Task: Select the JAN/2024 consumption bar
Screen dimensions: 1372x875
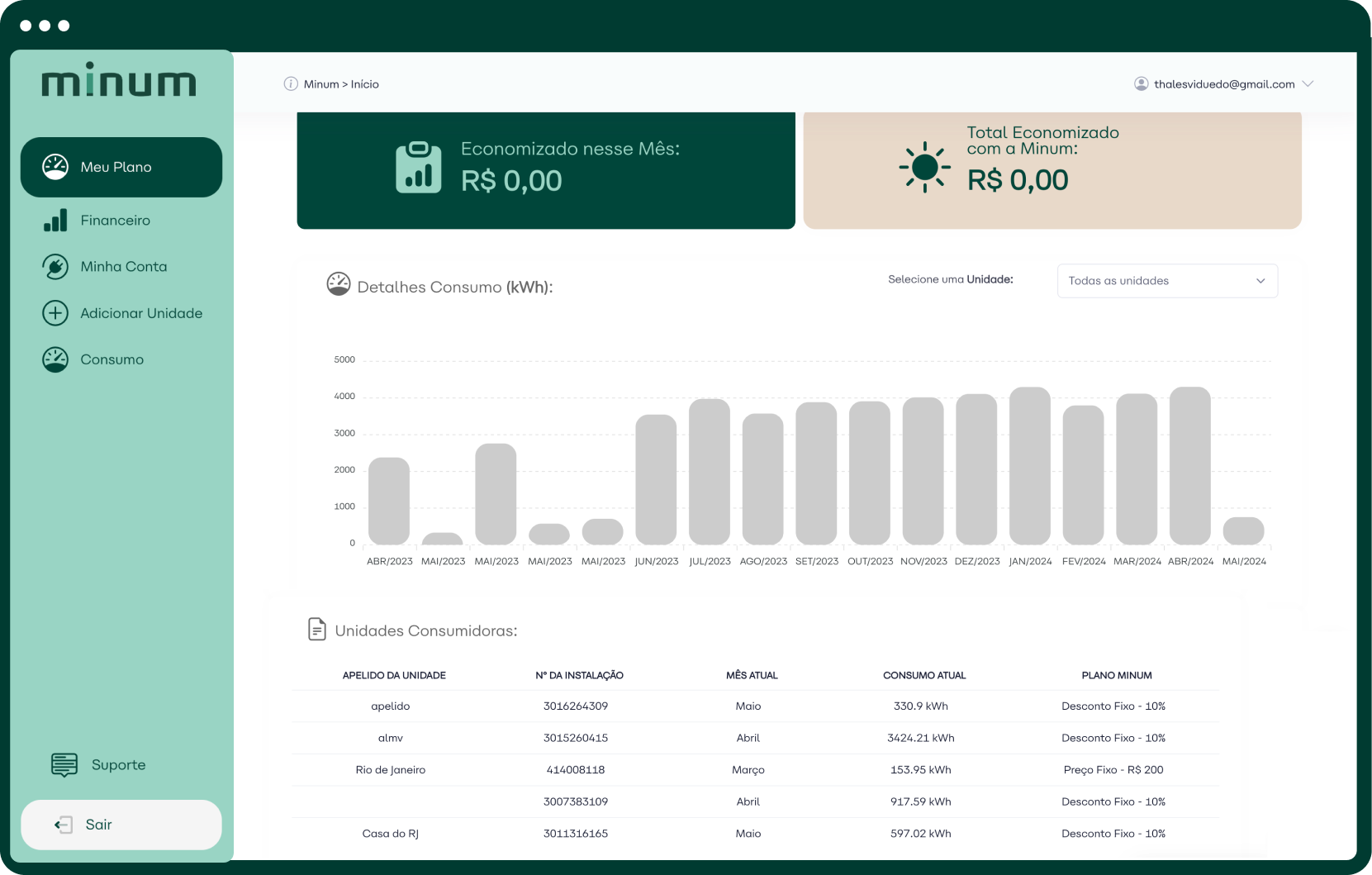Action: [x=1030, y=466]
